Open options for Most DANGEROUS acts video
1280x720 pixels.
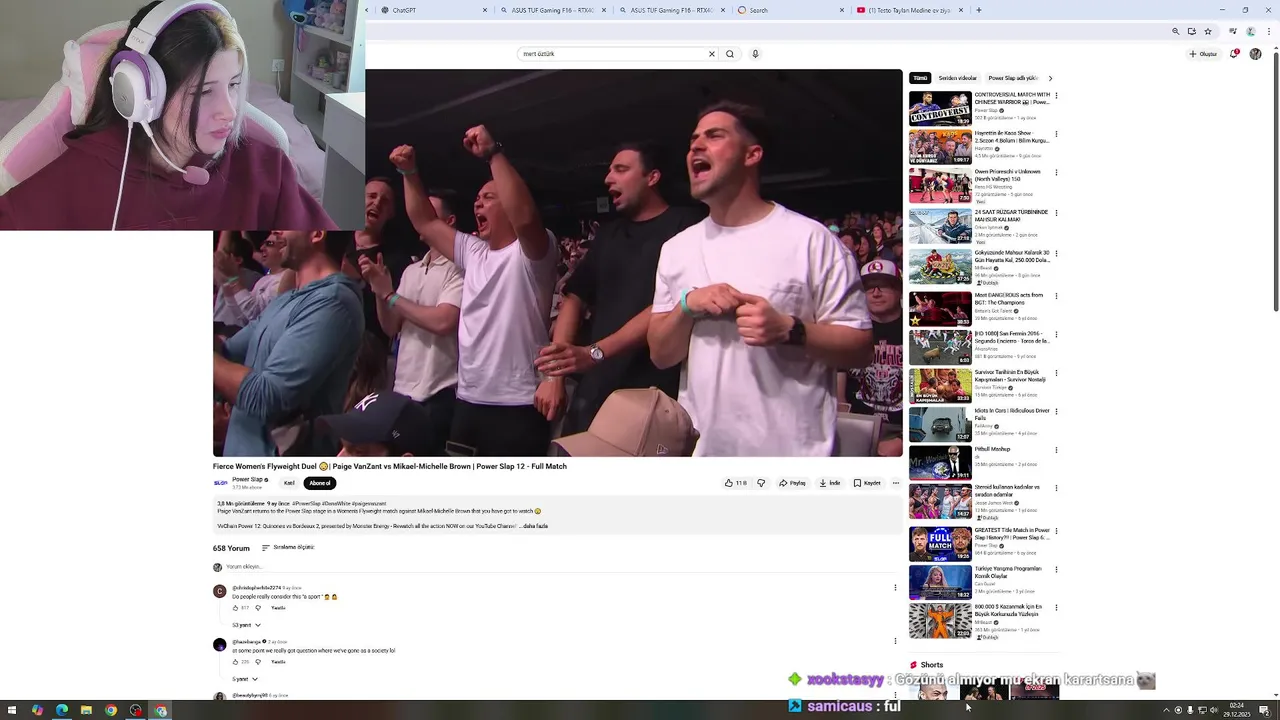1056,296
